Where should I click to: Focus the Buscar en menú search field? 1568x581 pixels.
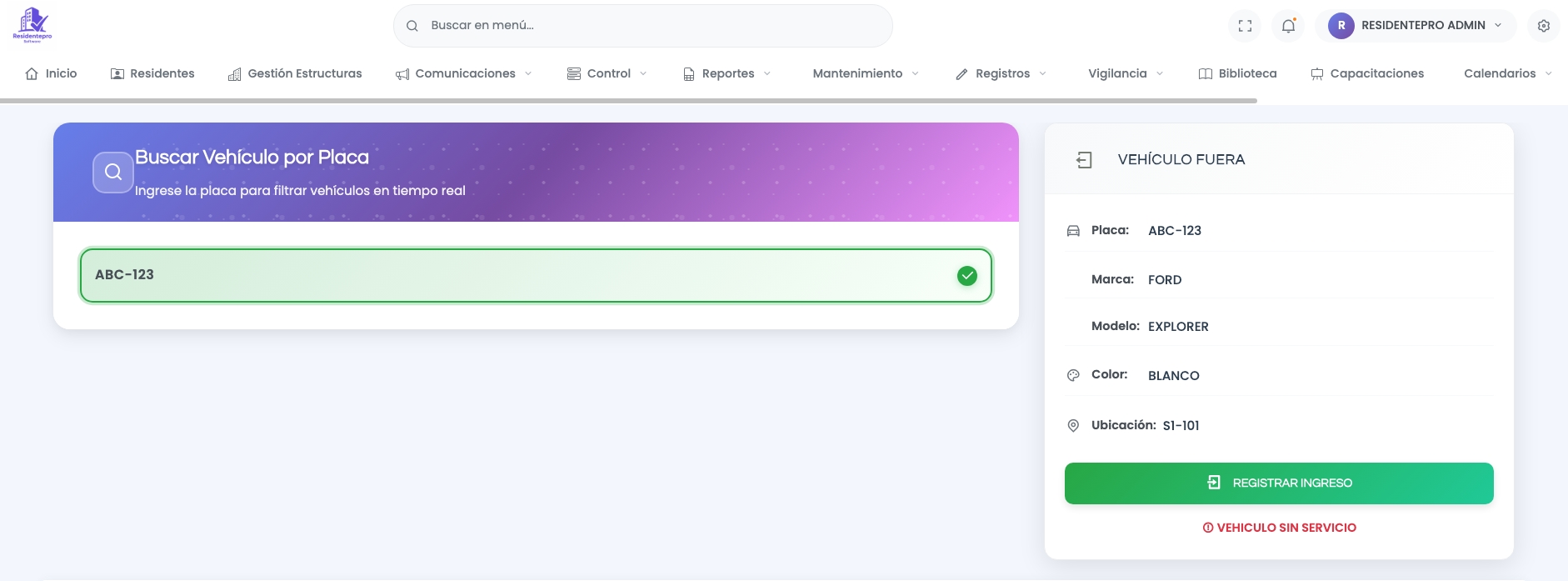650,26
